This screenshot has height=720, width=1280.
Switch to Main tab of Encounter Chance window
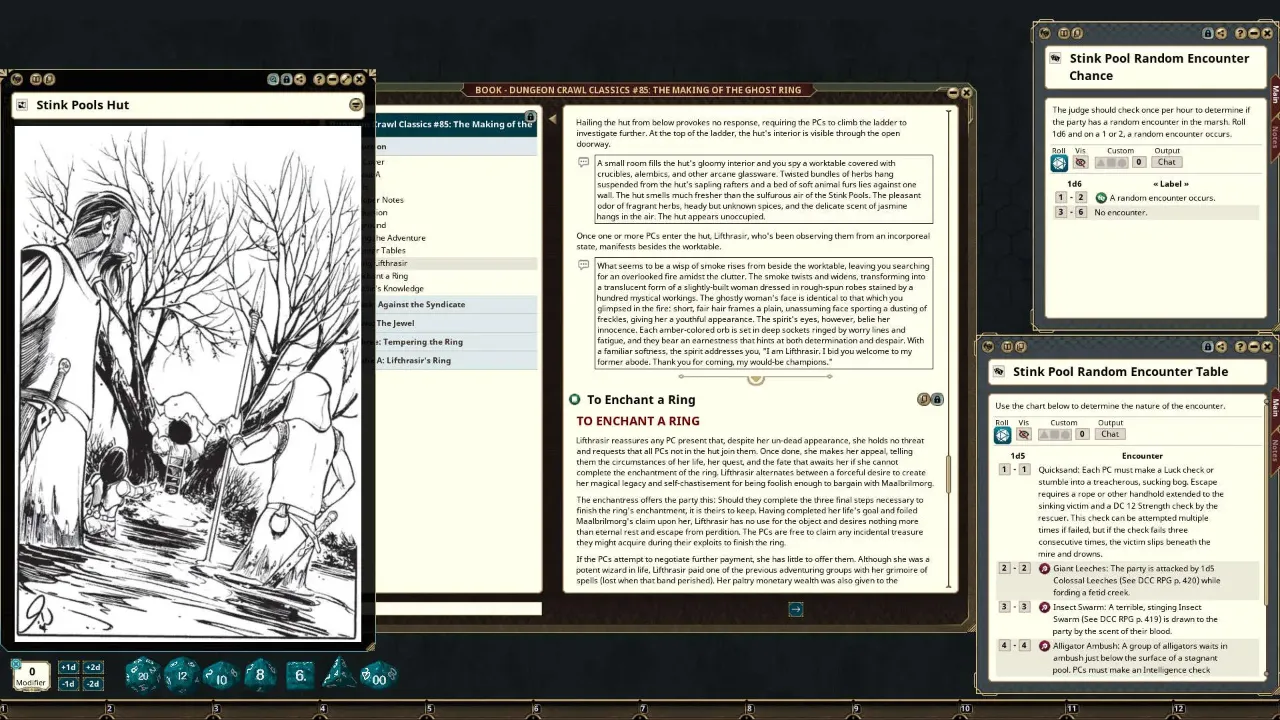pyautogui.click(x=1275, y=94)
